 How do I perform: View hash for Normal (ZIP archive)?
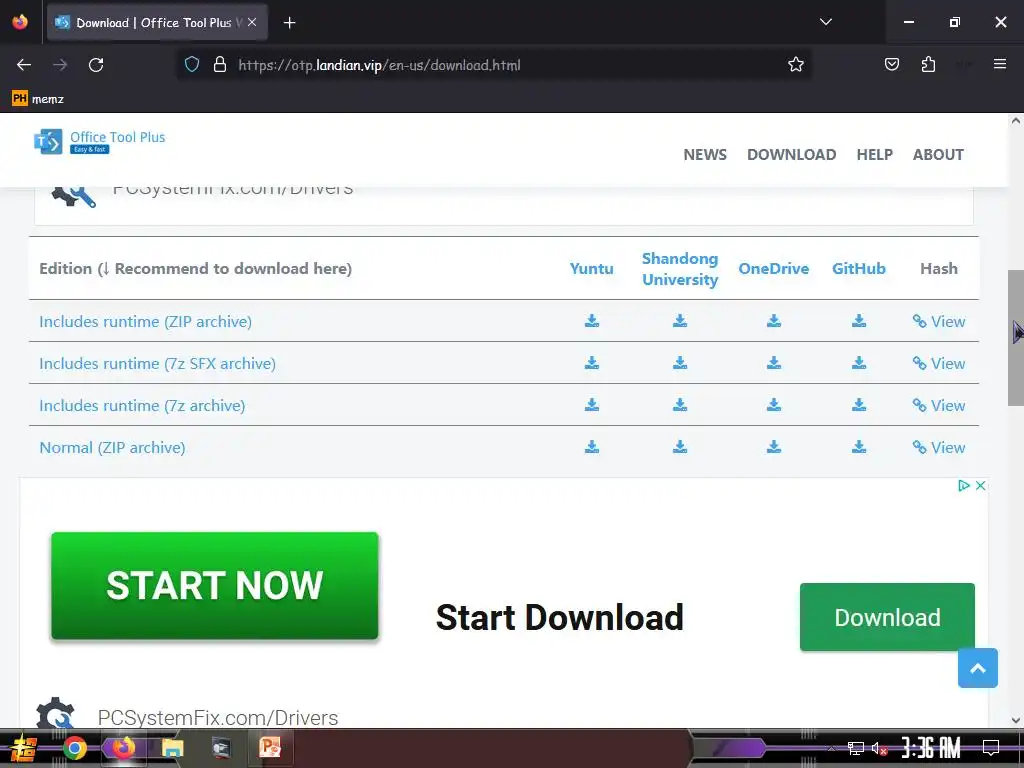[938, 447]
